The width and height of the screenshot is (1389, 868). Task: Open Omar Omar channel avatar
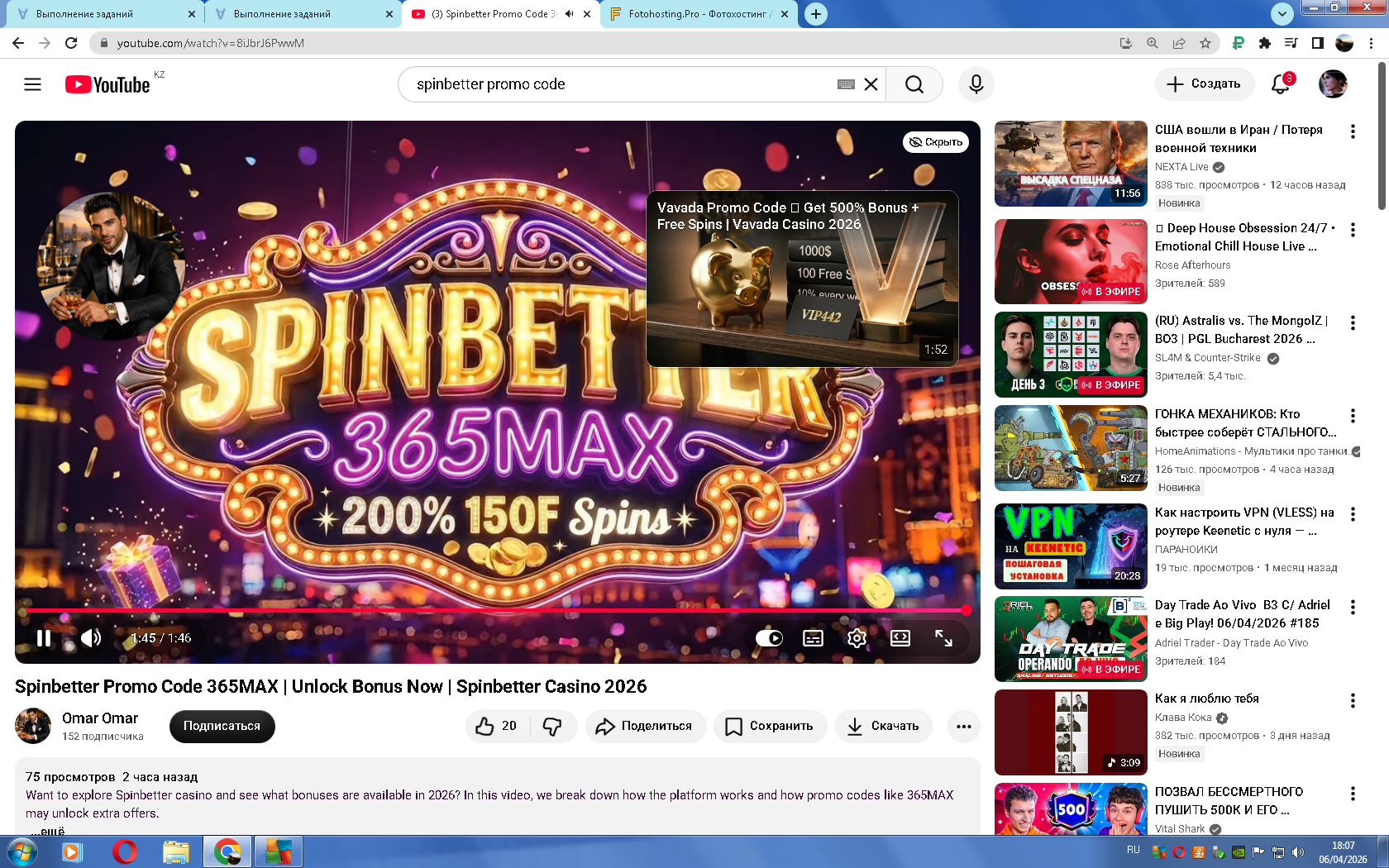(x=33, y=726)
